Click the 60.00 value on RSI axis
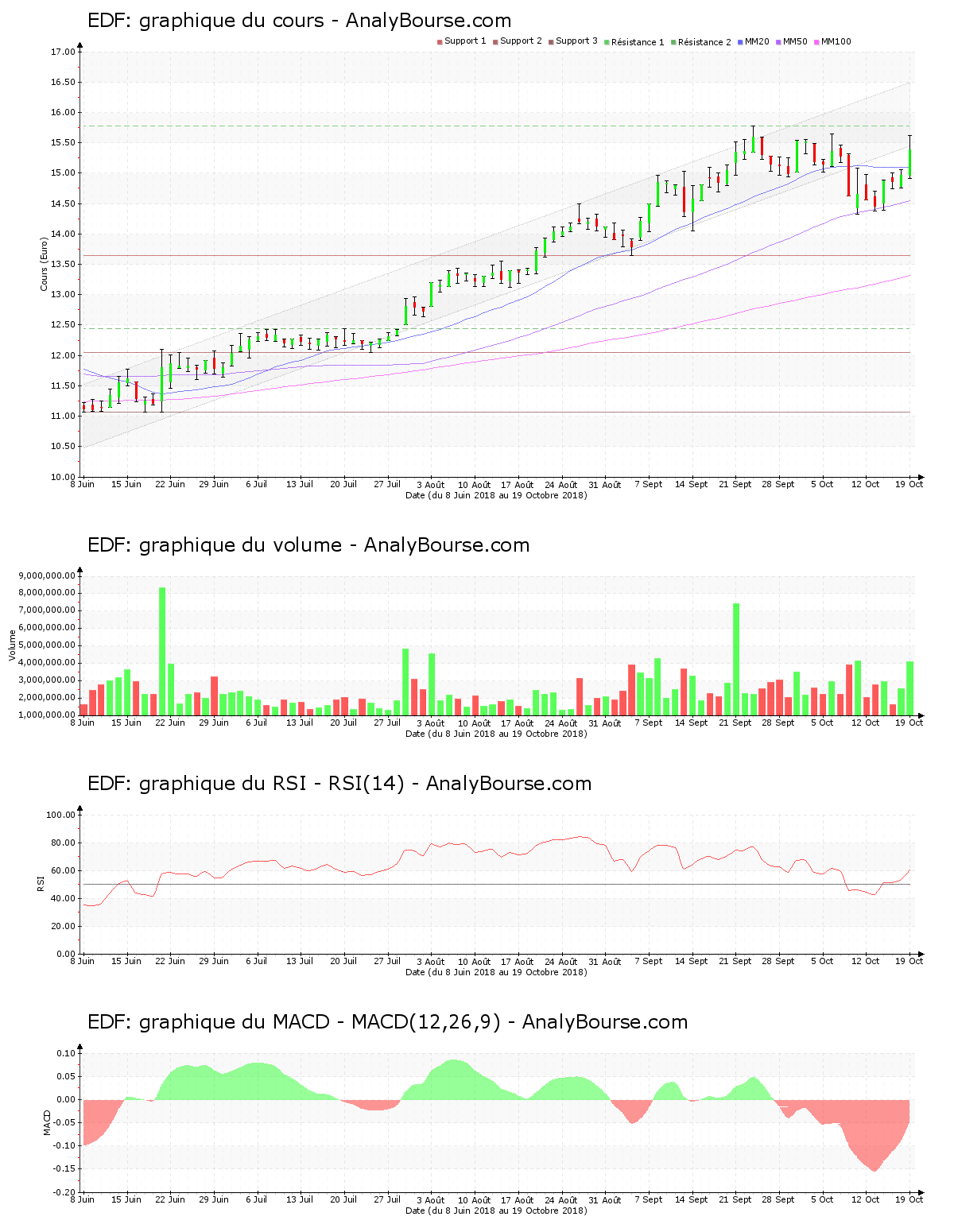 click(x=63, y=871)
